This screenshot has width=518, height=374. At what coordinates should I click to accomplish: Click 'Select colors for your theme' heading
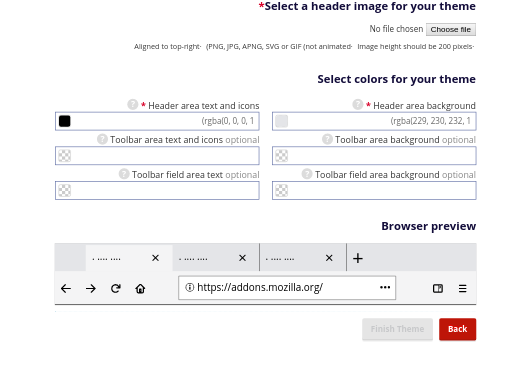pyautogui.click(x=396, y=79)
